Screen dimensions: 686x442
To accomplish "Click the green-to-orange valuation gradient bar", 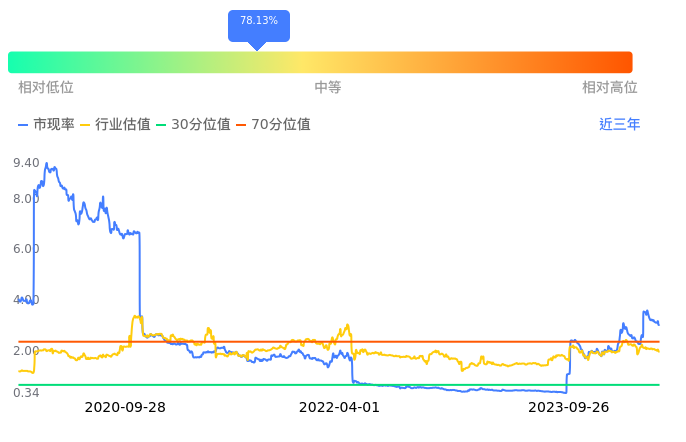I will [320, 62].
